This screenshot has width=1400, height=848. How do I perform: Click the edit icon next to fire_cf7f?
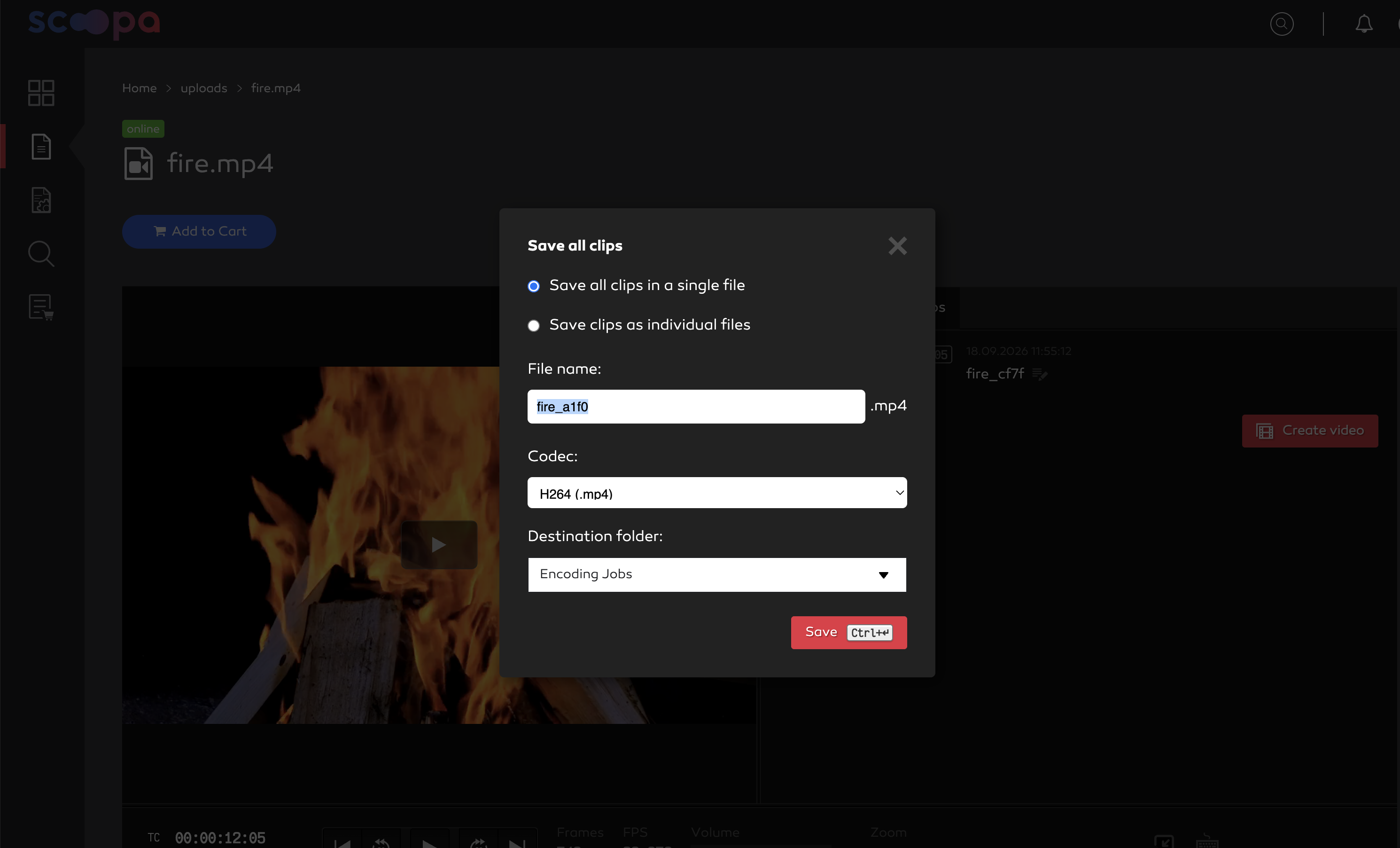[x=1040, y=374]
